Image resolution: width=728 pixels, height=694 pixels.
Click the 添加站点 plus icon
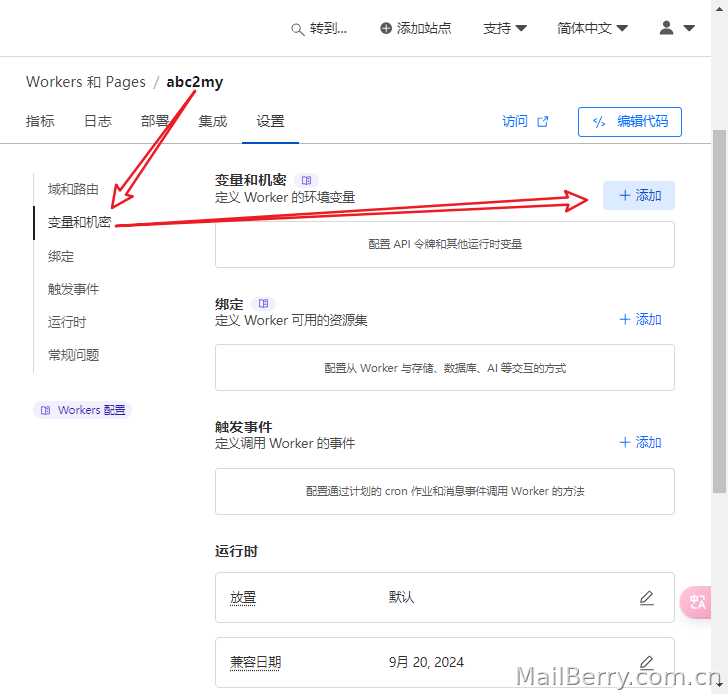(x=386, y=28)
